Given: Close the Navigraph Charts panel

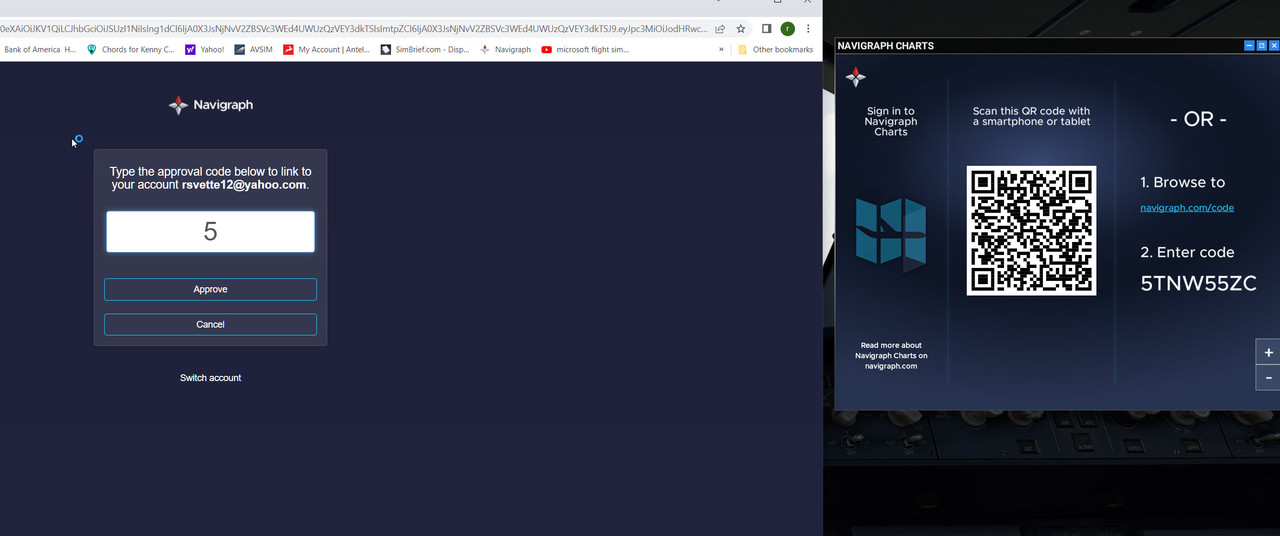Looking at the screenshot, I should [x=1274, y=45].
